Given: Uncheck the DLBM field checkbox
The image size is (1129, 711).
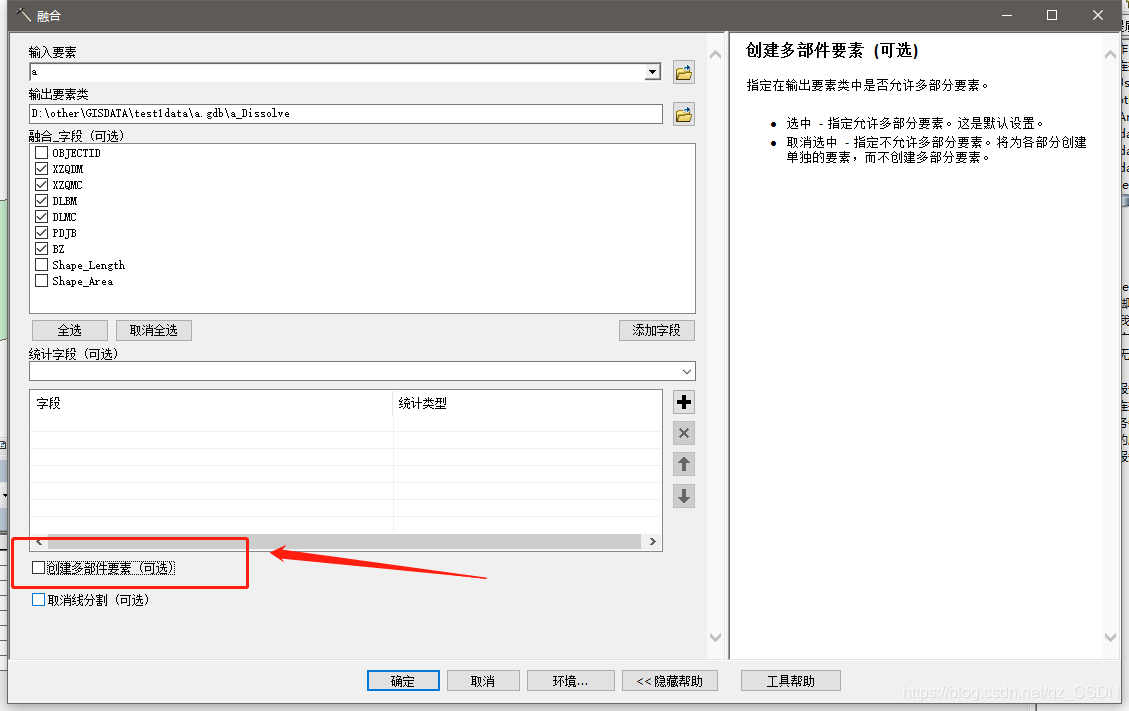Looking at the screenshot, I should pos(42,200).
